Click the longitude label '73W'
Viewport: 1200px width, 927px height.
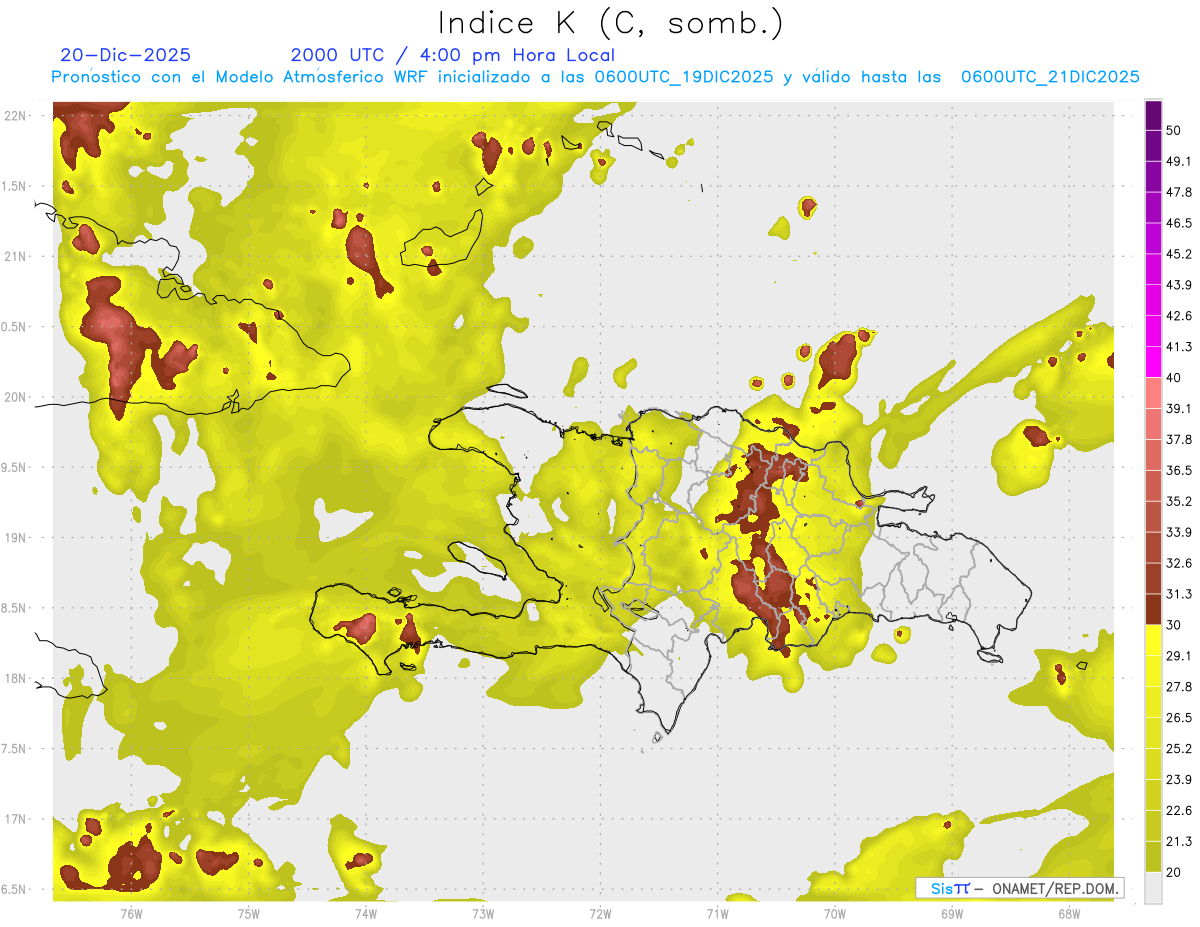(483, 914)
